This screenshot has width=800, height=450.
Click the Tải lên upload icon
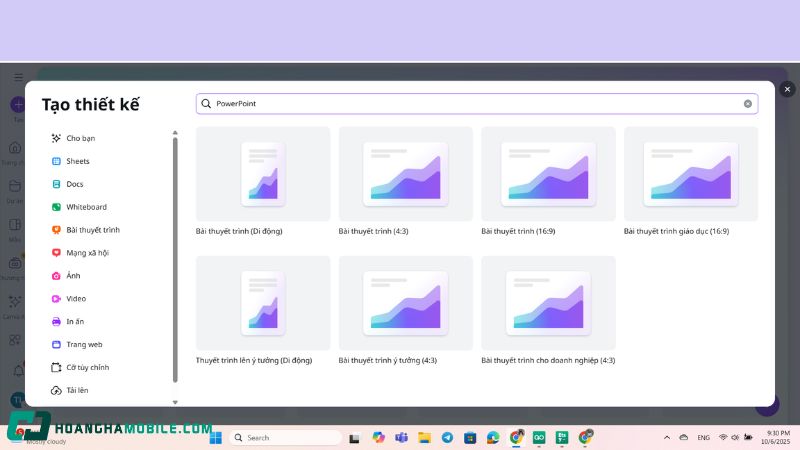(x=56, y=390)
